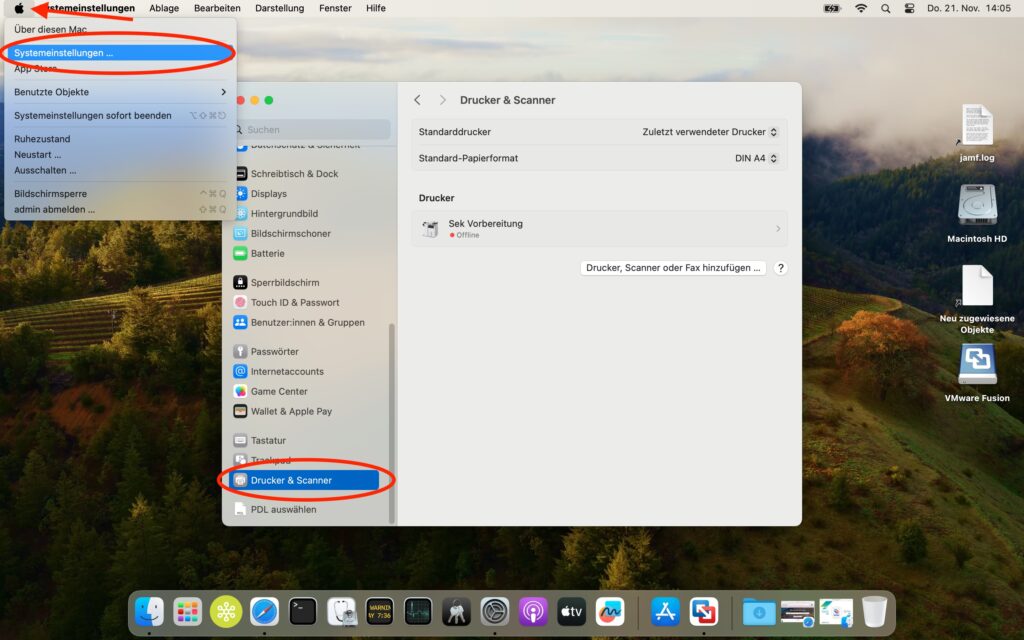Image resolution: width=1024 pixels, height=640 pixels.
Task: Open Sek Vorbereitung printer details
Action: pos(599,229)
